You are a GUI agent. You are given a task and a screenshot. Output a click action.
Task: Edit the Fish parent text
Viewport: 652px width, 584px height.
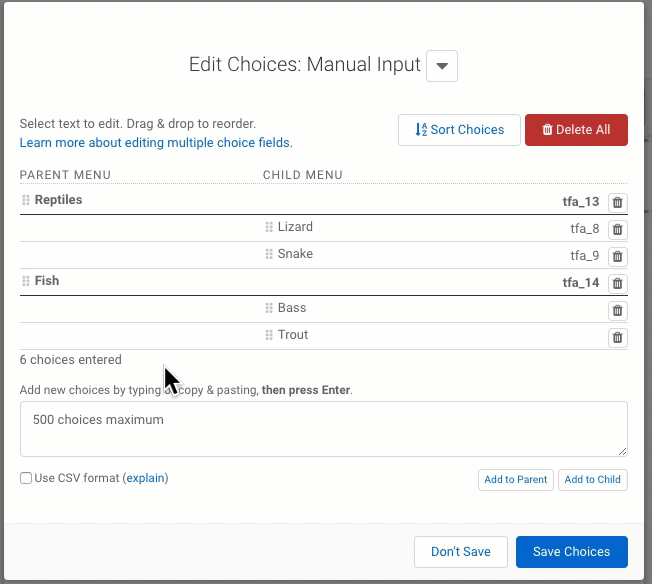tap(47, 281)
